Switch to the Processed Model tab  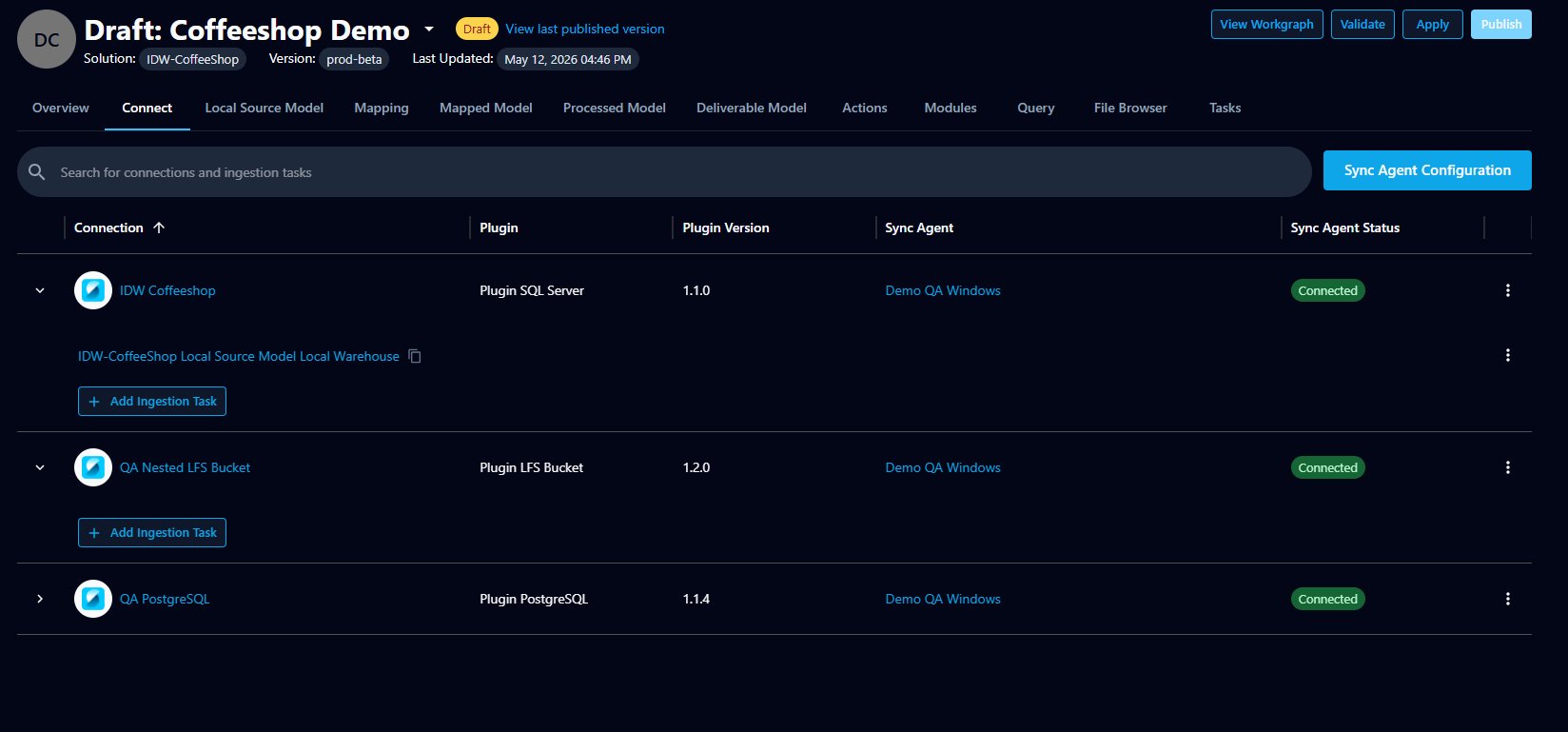(x=615, y=108)
